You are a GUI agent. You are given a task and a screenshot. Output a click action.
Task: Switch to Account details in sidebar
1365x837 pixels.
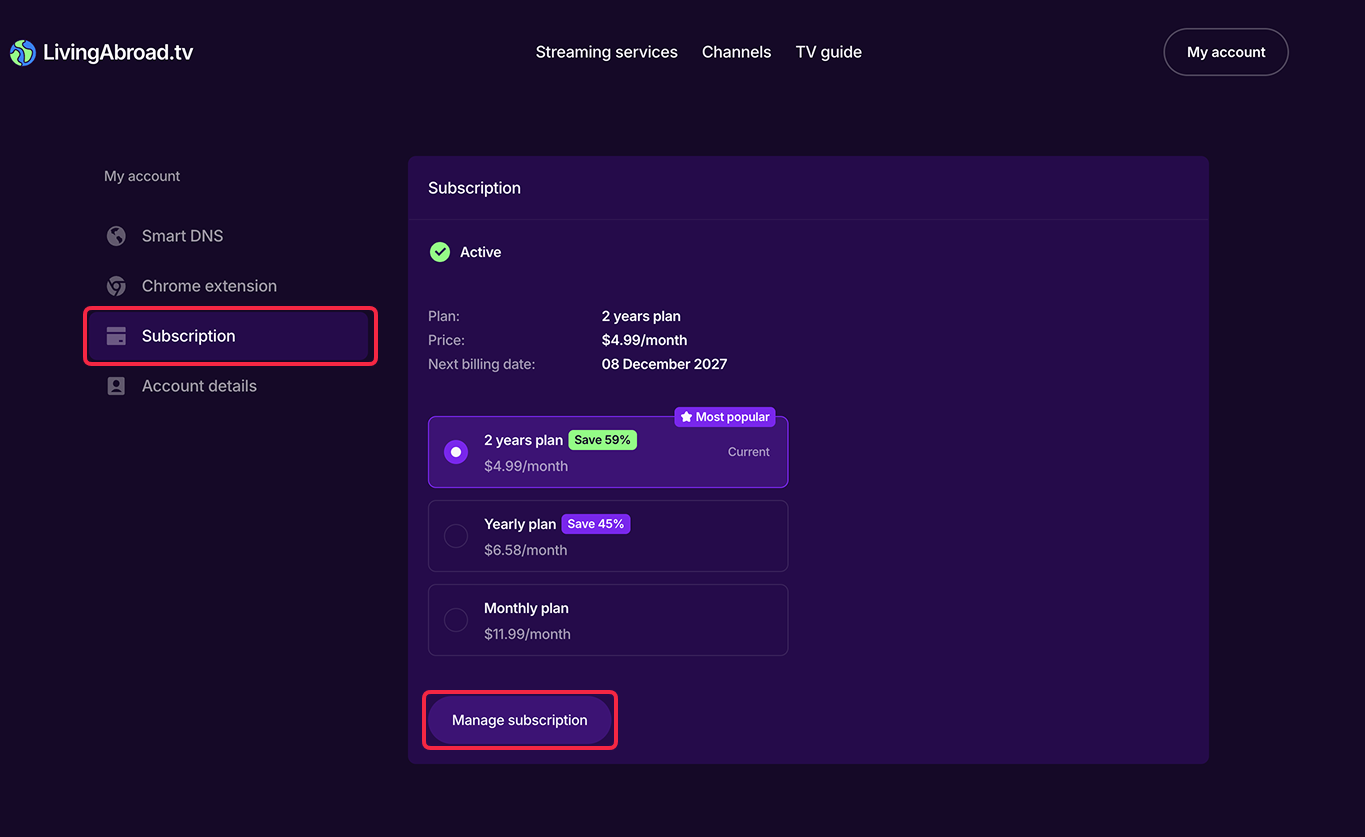click(199, 386)
